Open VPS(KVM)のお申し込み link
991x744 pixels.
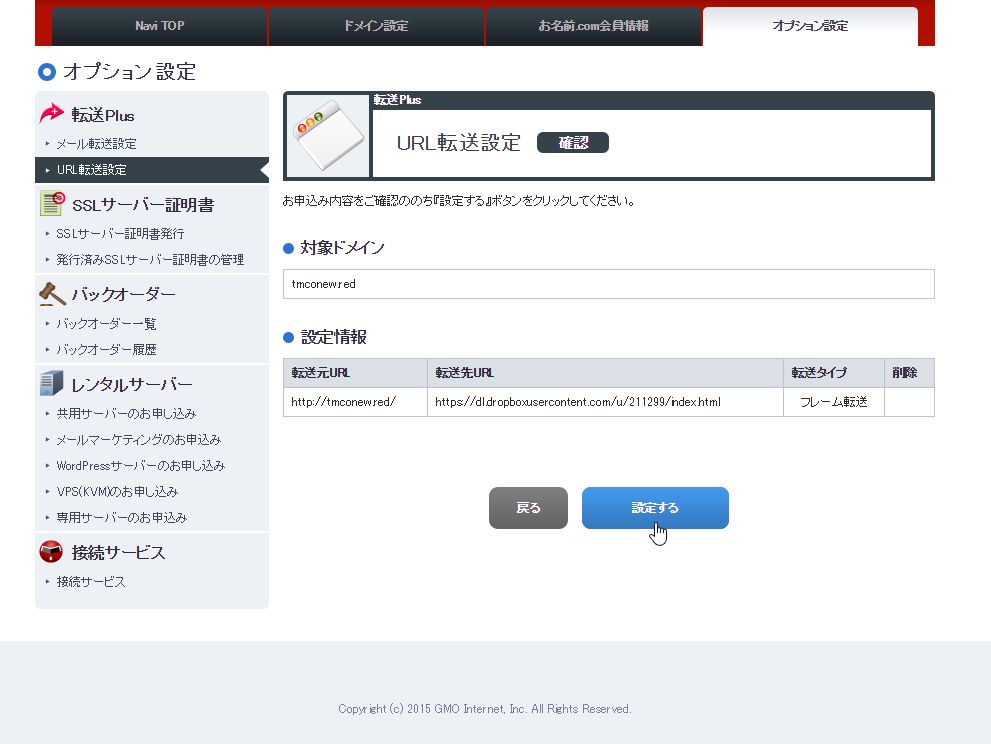tap(117, 492)
